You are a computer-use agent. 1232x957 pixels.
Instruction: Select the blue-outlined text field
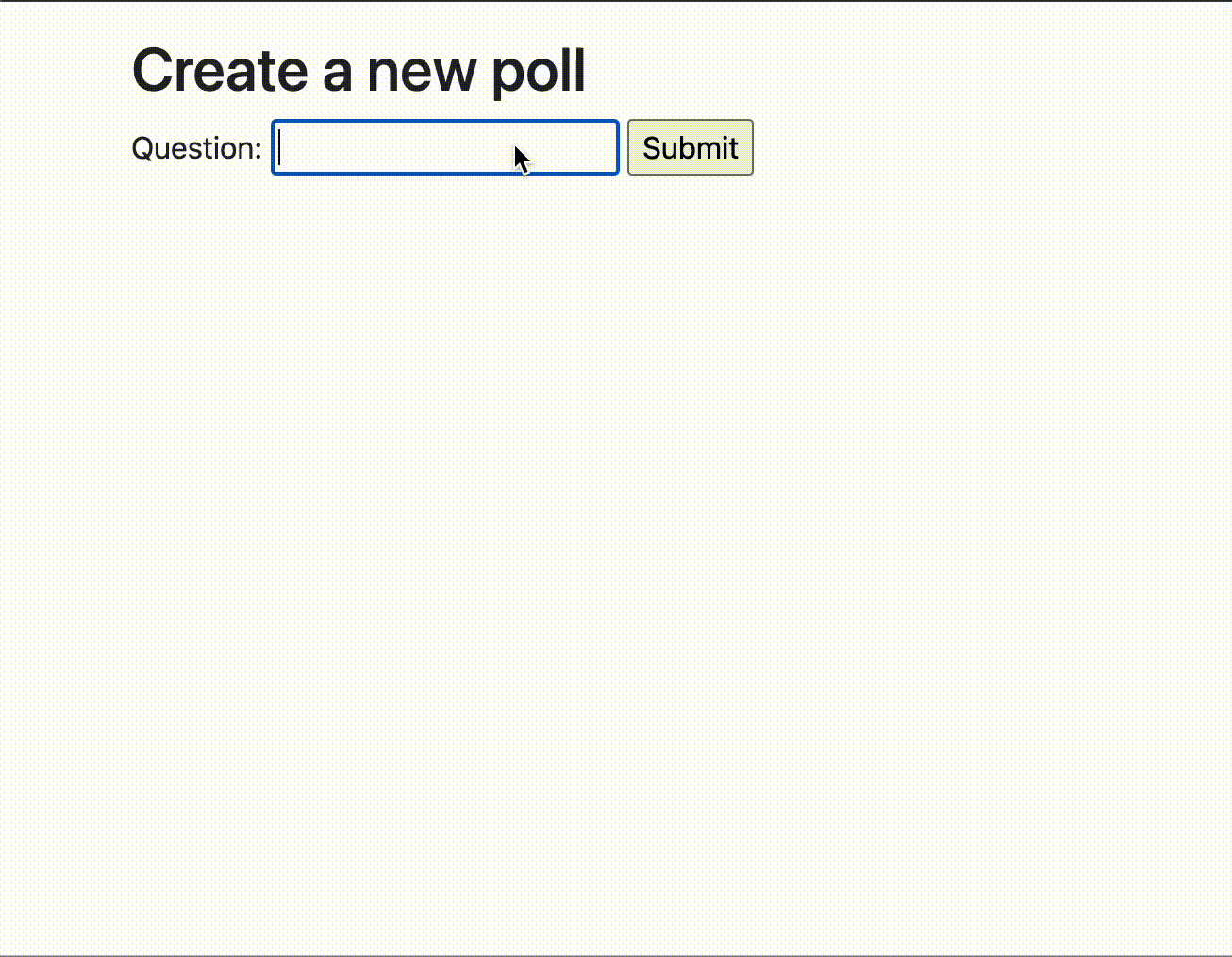pyautogui.click(x=444, y=147)
